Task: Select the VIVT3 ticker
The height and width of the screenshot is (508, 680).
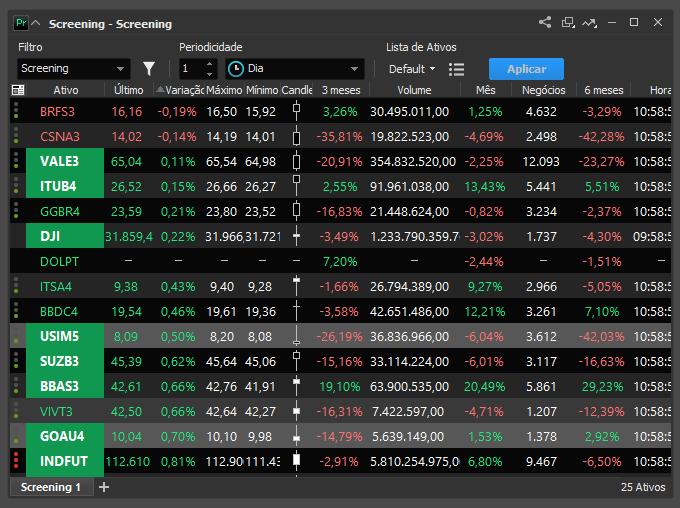Action: pos(56,412)
